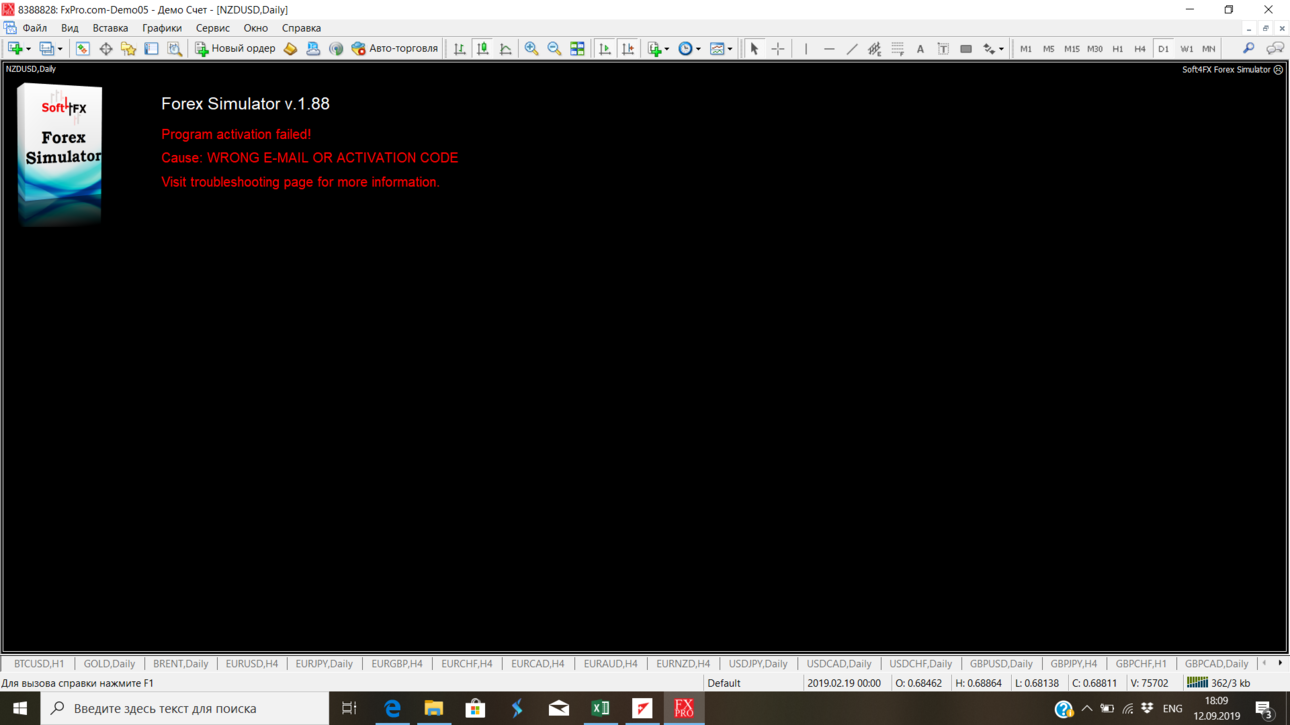This screenshot has width=1290, height=725.
Task: Open the Вставка menu
Action: [x=110, y=28]
